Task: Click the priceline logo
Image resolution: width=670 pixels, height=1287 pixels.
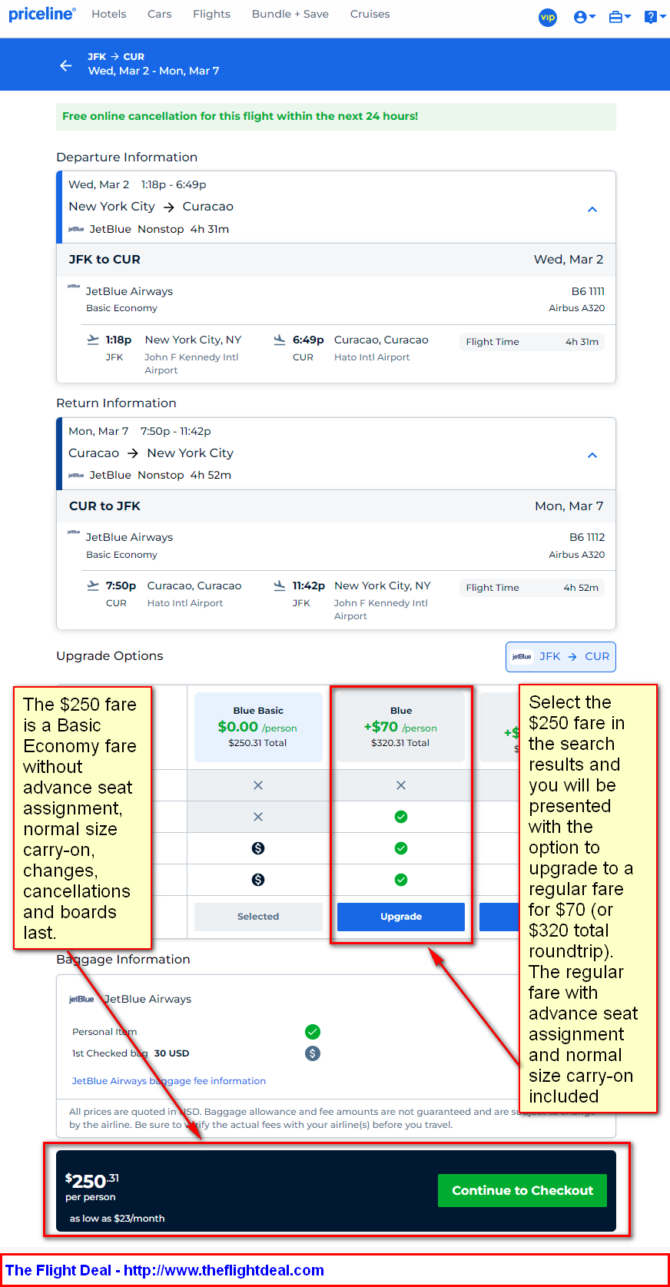Action: (42, 14)
